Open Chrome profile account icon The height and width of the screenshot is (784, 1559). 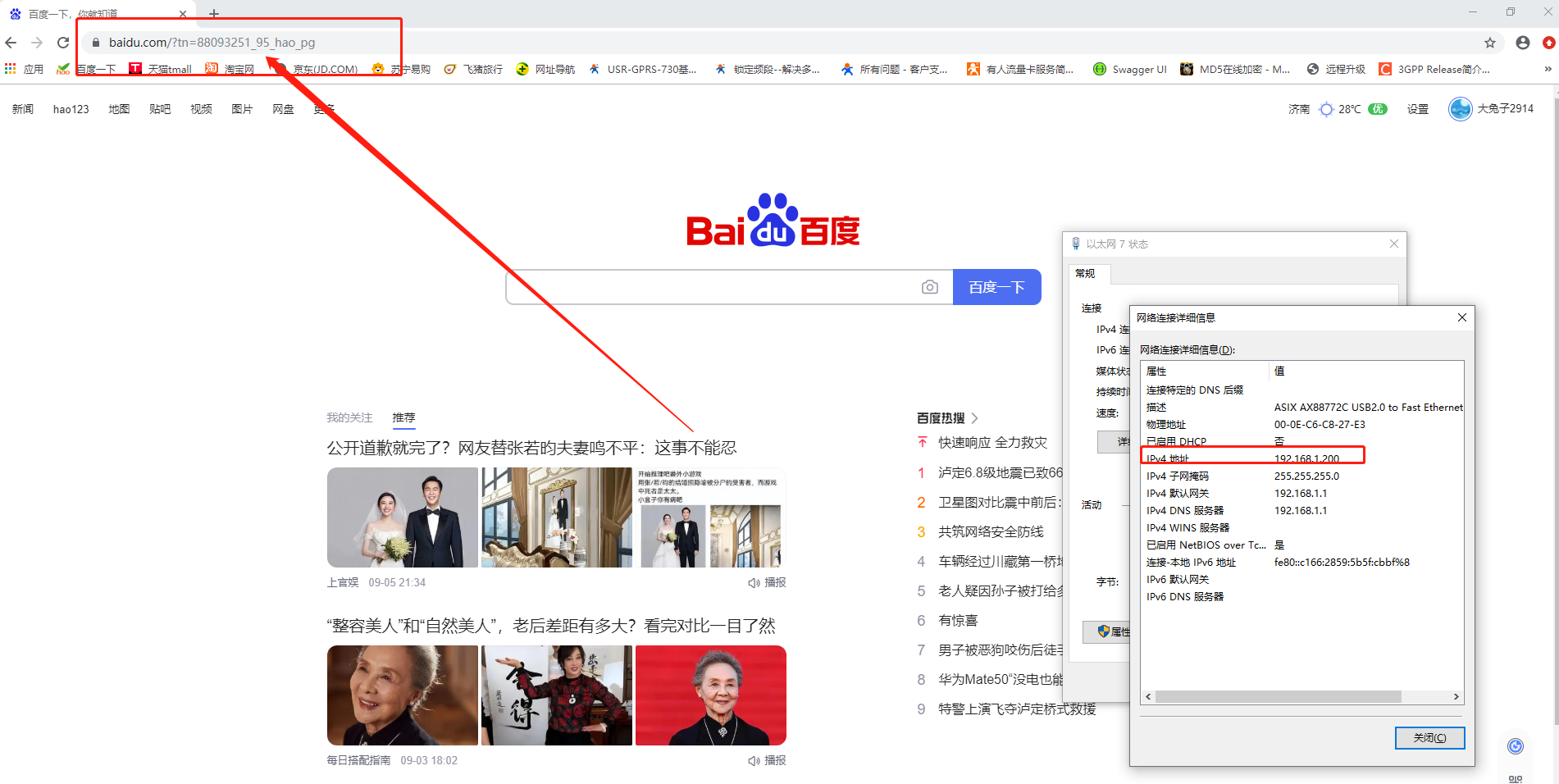pyautogui.click(x=1522, y=43)
